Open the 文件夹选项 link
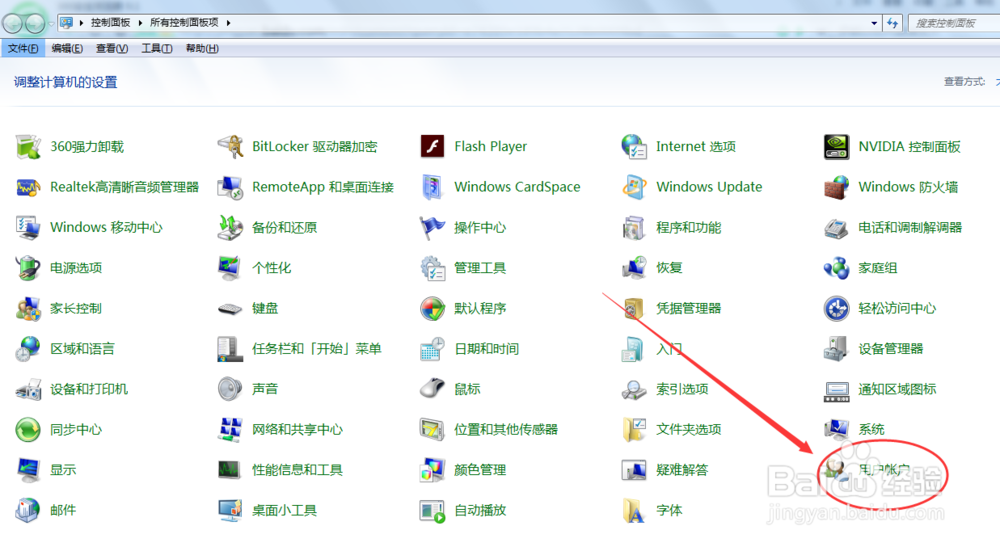Image resolution: width=1000 pixels, height=547 pixels. pyautogui.click(x=688, y=430)
